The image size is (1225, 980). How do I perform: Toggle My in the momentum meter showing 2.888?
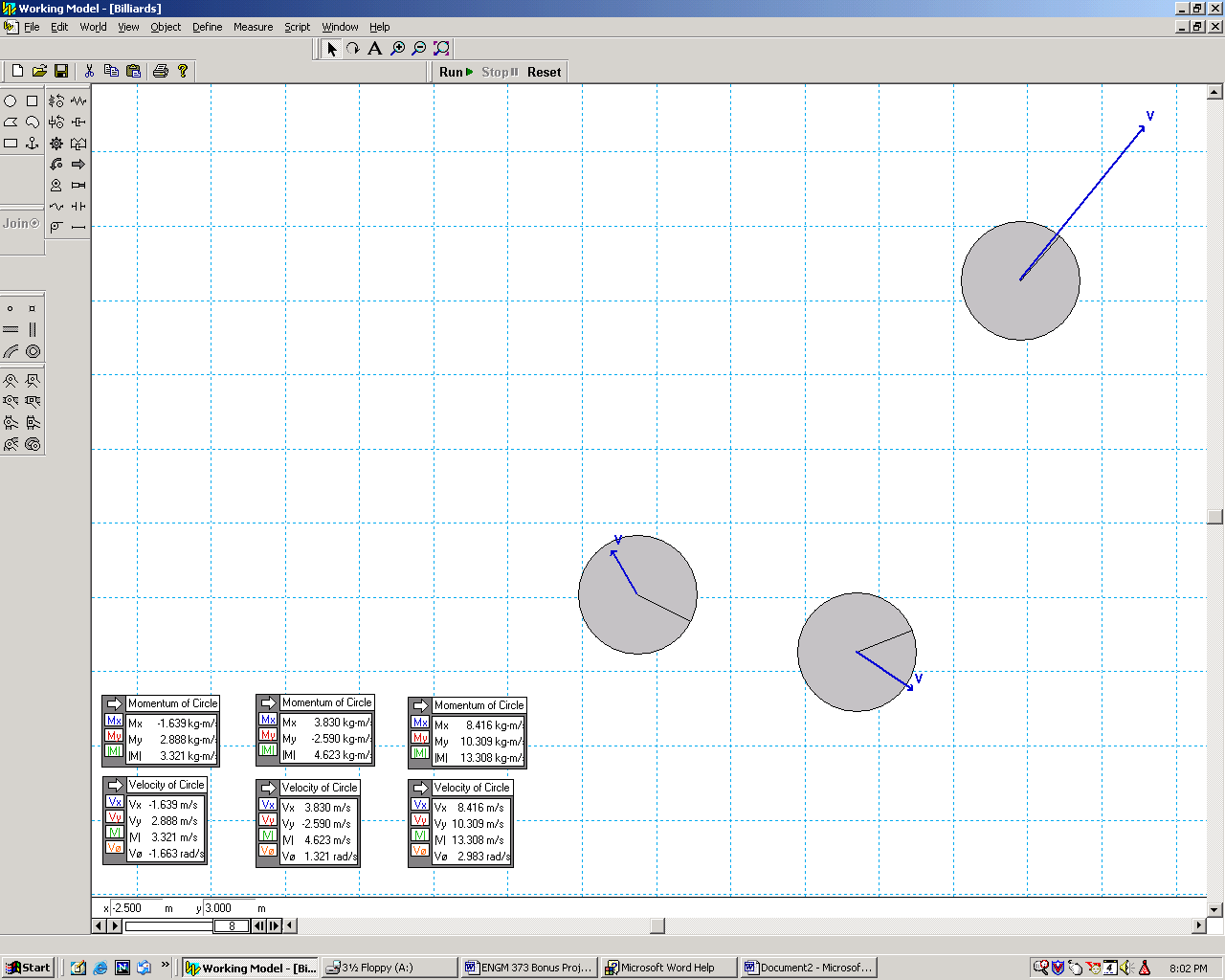click(x=114, y=736)
